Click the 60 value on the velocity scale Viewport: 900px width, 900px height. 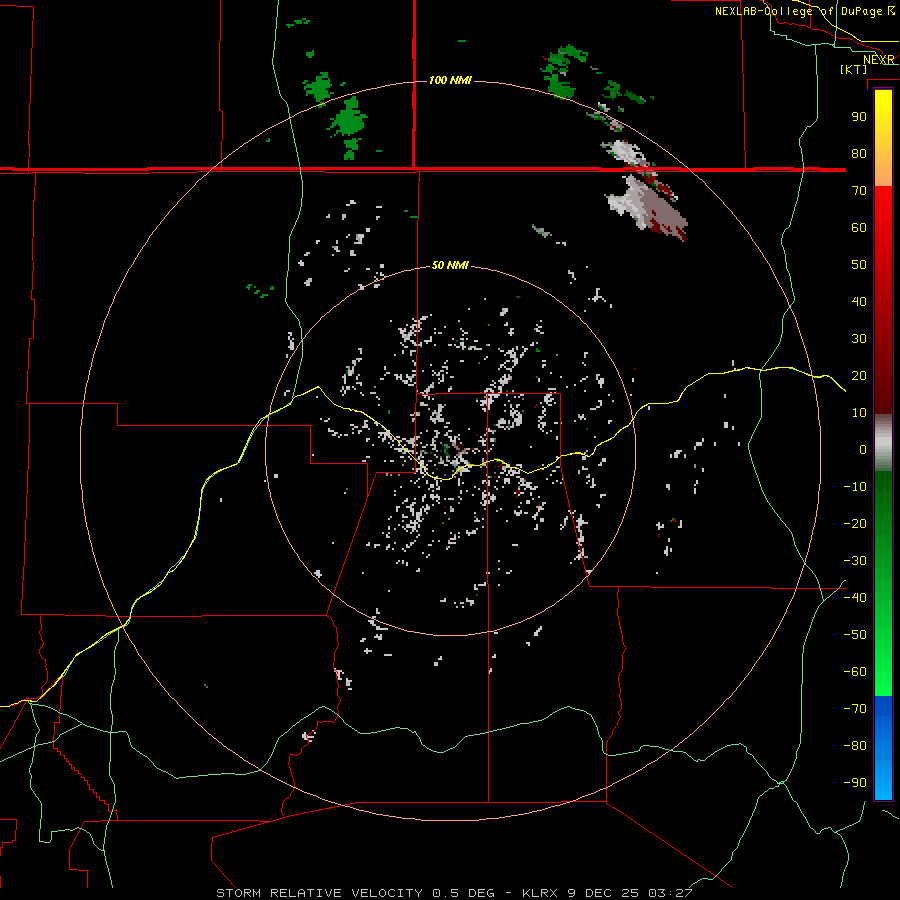click(x=859, y=228)
